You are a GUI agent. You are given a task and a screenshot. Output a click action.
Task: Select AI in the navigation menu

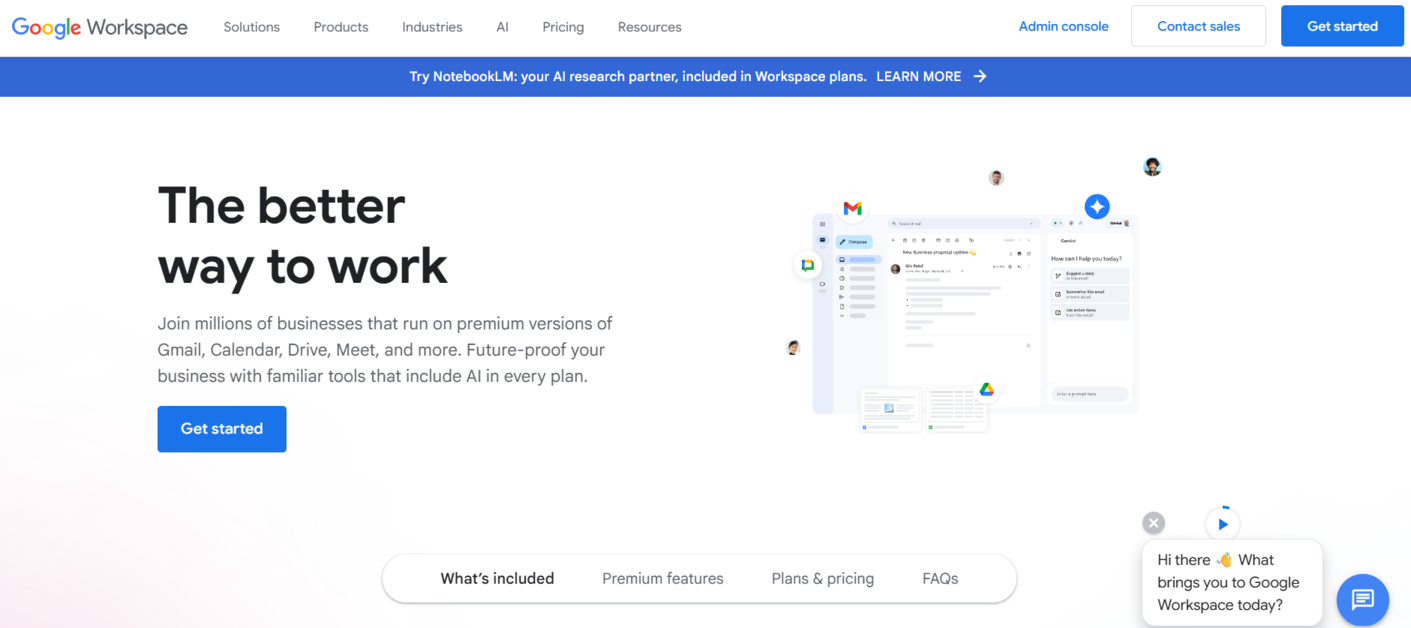(x=502, y=27)
